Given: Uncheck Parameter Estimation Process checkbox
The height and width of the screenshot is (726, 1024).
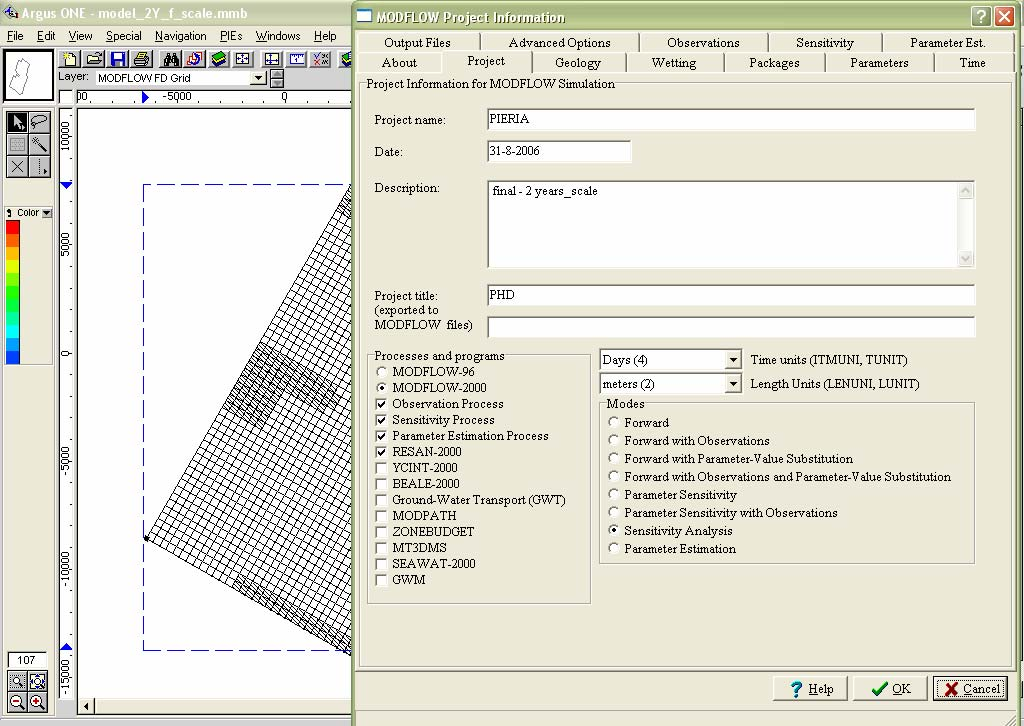Looking at the screenshot, I should pos(381,435).
